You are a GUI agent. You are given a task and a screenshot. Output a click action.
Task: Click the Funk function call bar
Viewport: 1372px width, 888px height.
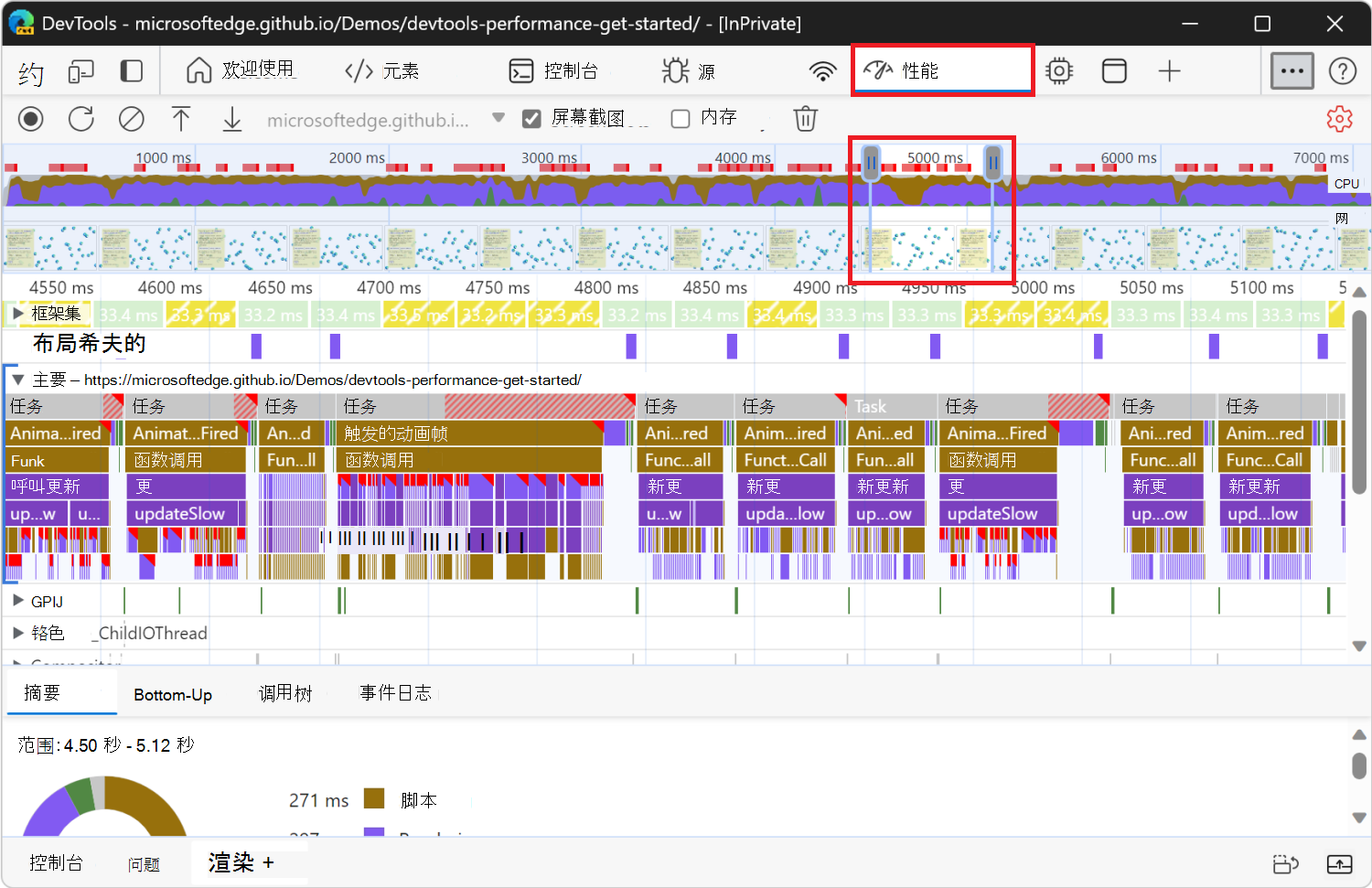57,461
